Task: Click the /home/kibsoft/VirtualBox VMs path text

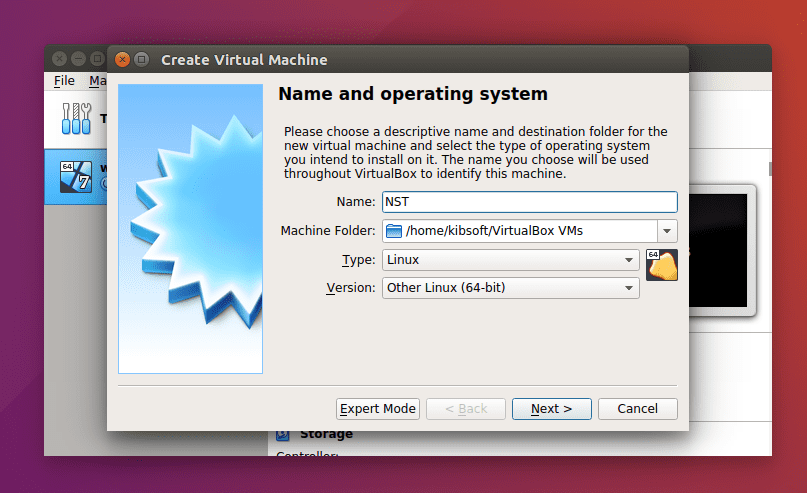Action: 494,231
